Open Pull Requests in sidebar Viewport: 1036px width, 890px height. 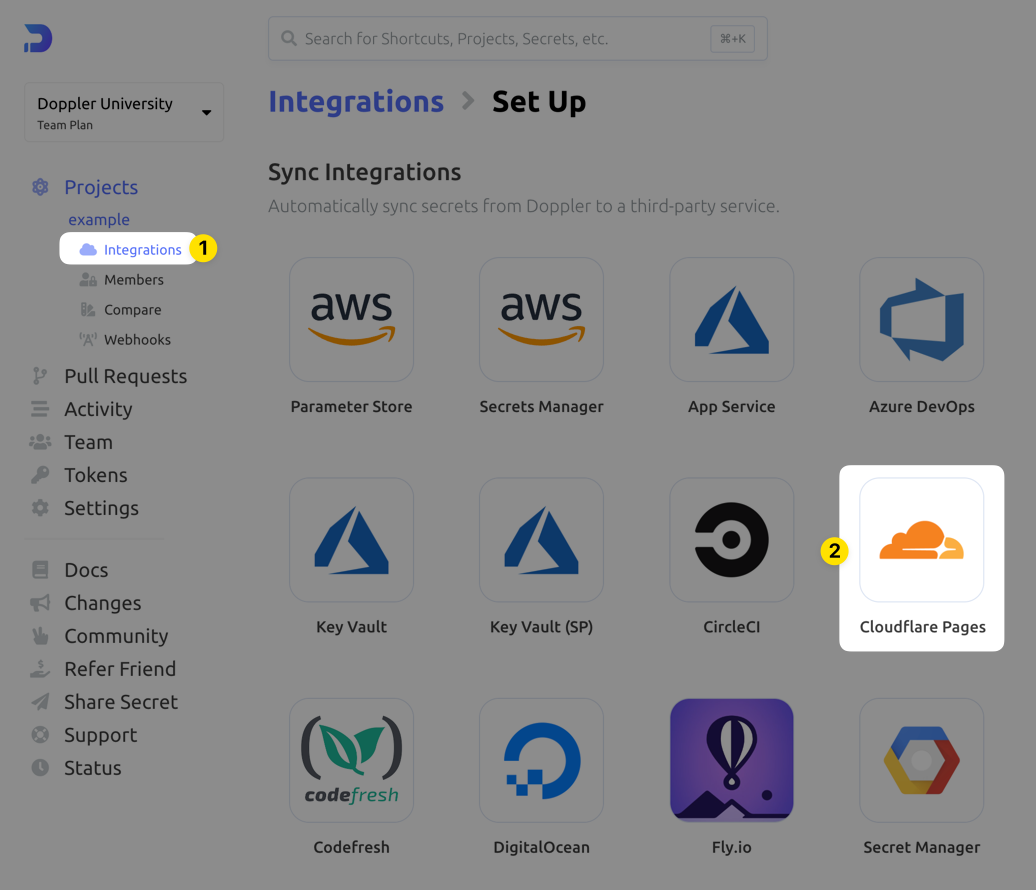click(x=126, y=377)
